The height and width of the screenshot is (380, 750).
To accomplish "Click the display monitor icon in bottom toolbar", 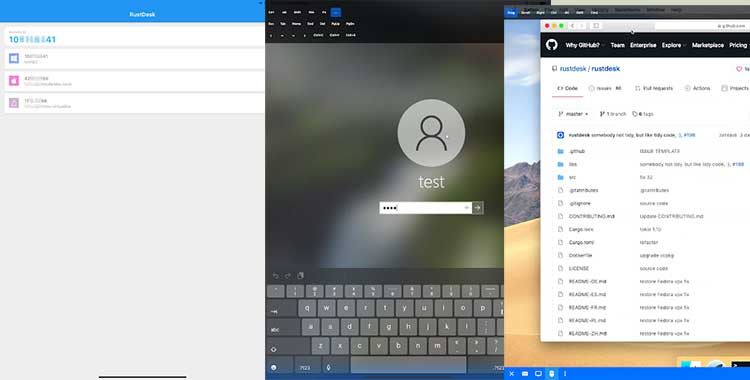I will 538,373.
